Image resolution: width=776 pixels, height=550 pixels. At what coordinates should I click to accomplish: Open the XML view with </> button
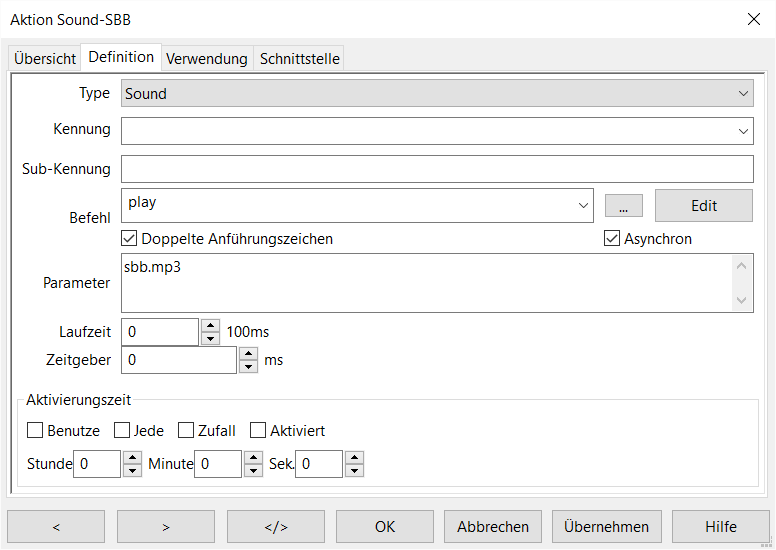coord(275,527)
